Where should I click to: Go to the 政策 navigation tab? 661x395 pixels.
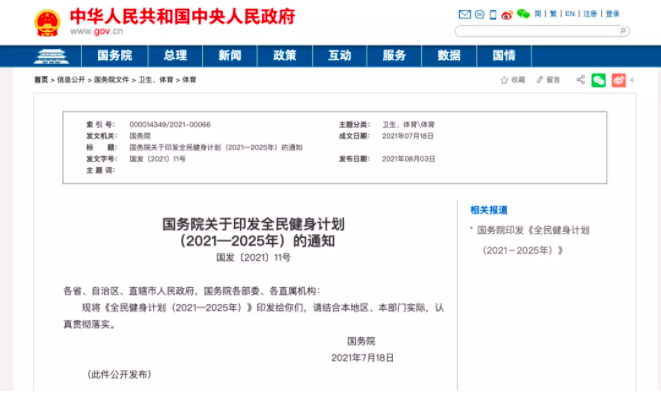tap(285, 56)
